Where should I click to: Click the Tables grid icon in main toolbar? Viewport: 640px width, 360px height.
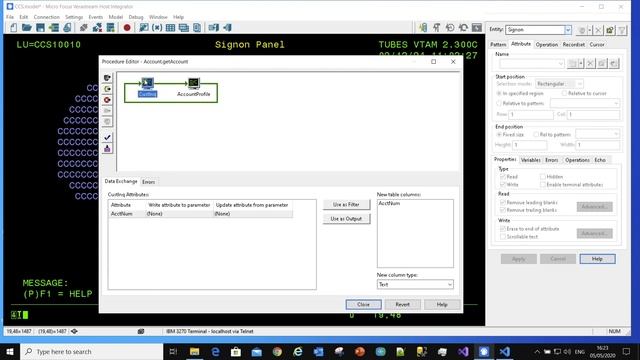pyautogui.click(x=170, y=28)
